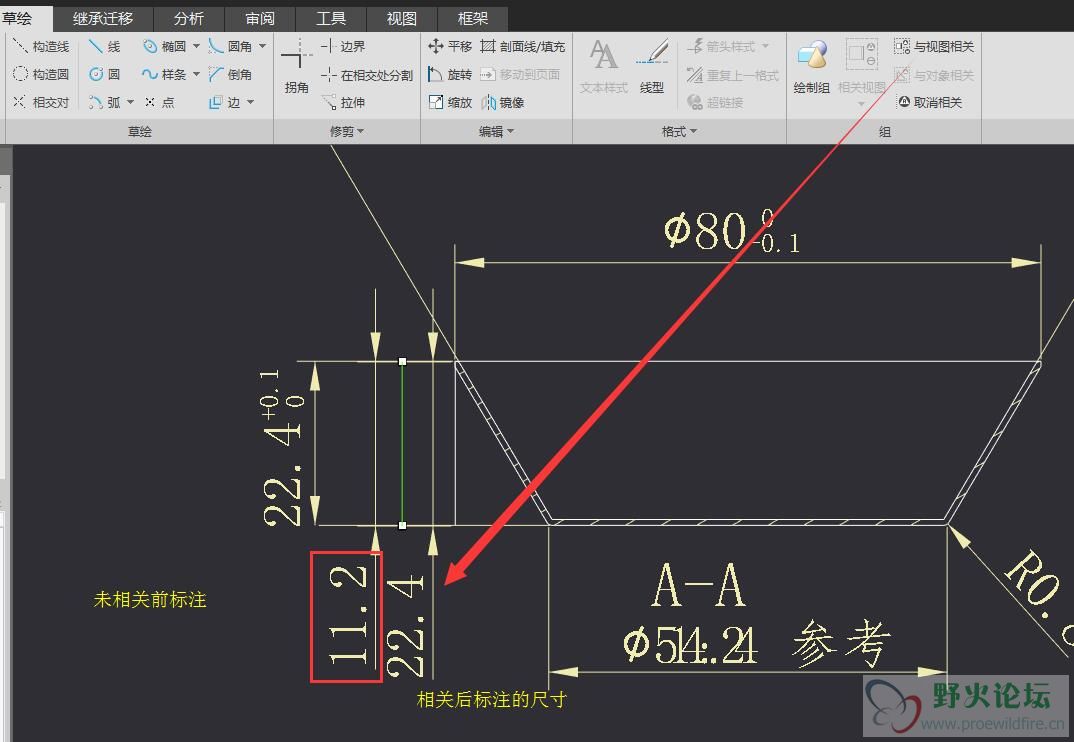The height and width of the screenshot is (742, 1074).
Task: Click the 拉伸 stretch tool
Action: tap(343, 102)
